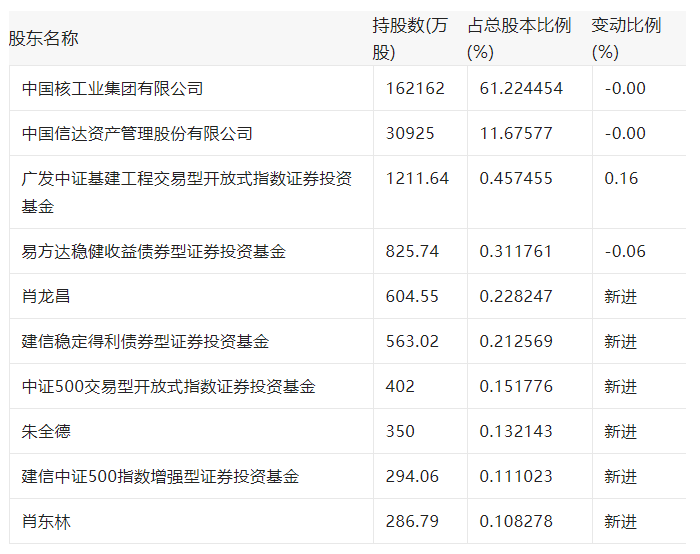The image size is (700, 554).
Task: Select shareholder 朱全德
Action: [46, 431]
